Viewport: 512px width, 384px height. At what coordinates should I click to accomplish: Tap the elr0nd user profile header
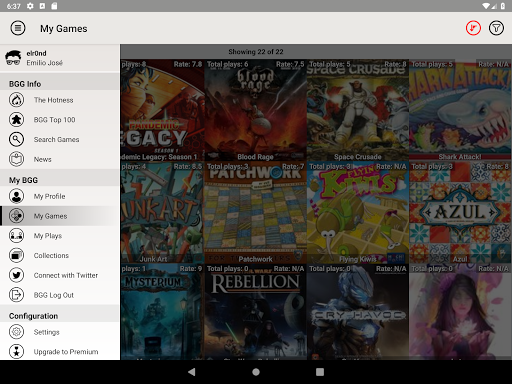60,58
